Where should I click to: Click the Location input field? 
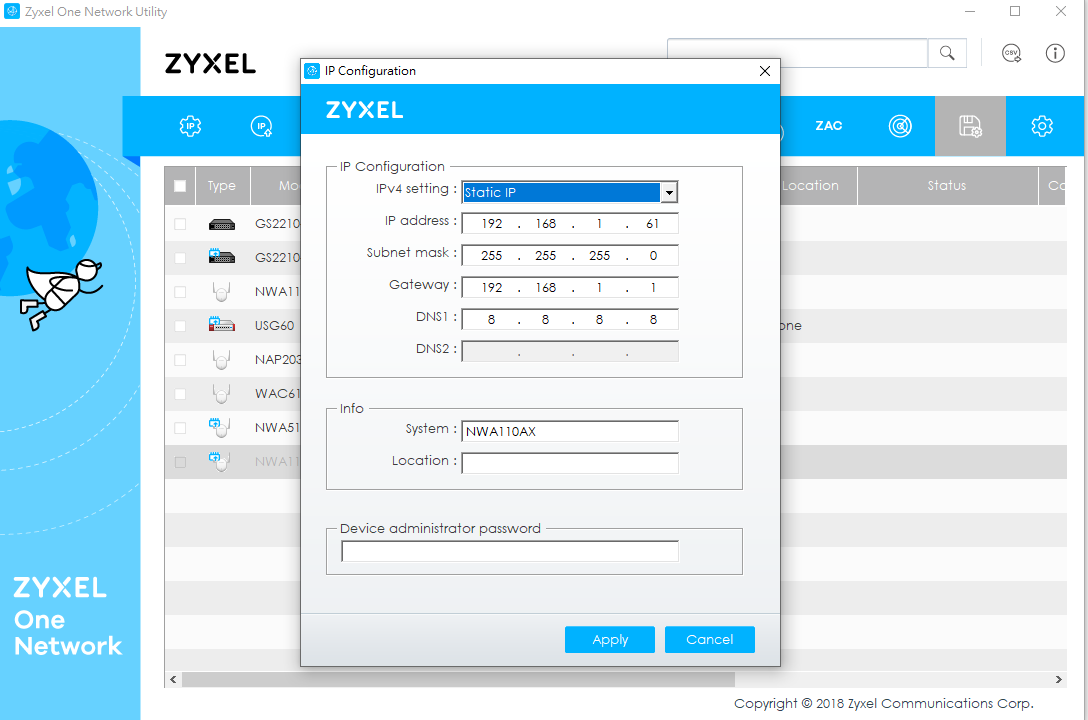tap(570, 463)
